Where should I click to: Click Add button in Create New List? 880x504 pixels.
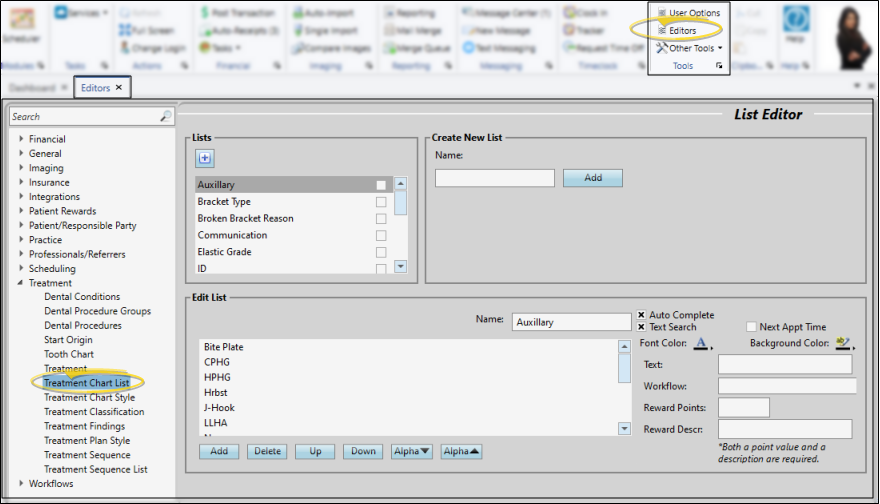click(592, 177)
